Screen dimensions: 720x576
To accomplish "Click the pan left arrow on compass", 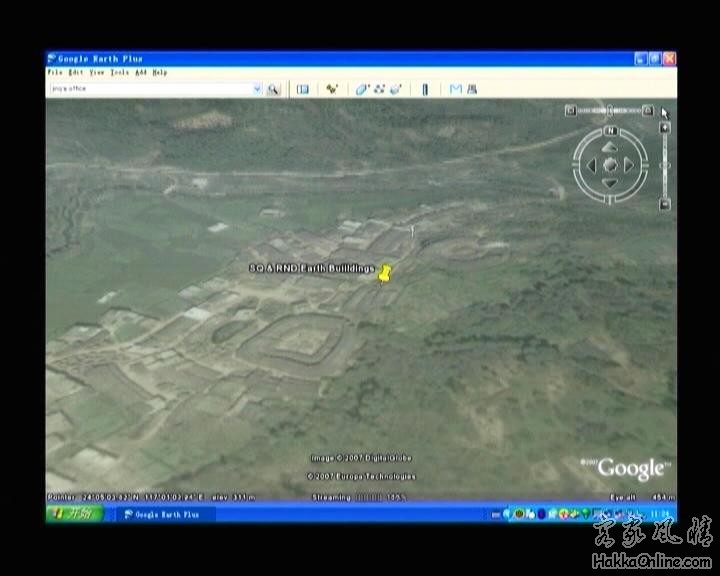I will (591, 165).
